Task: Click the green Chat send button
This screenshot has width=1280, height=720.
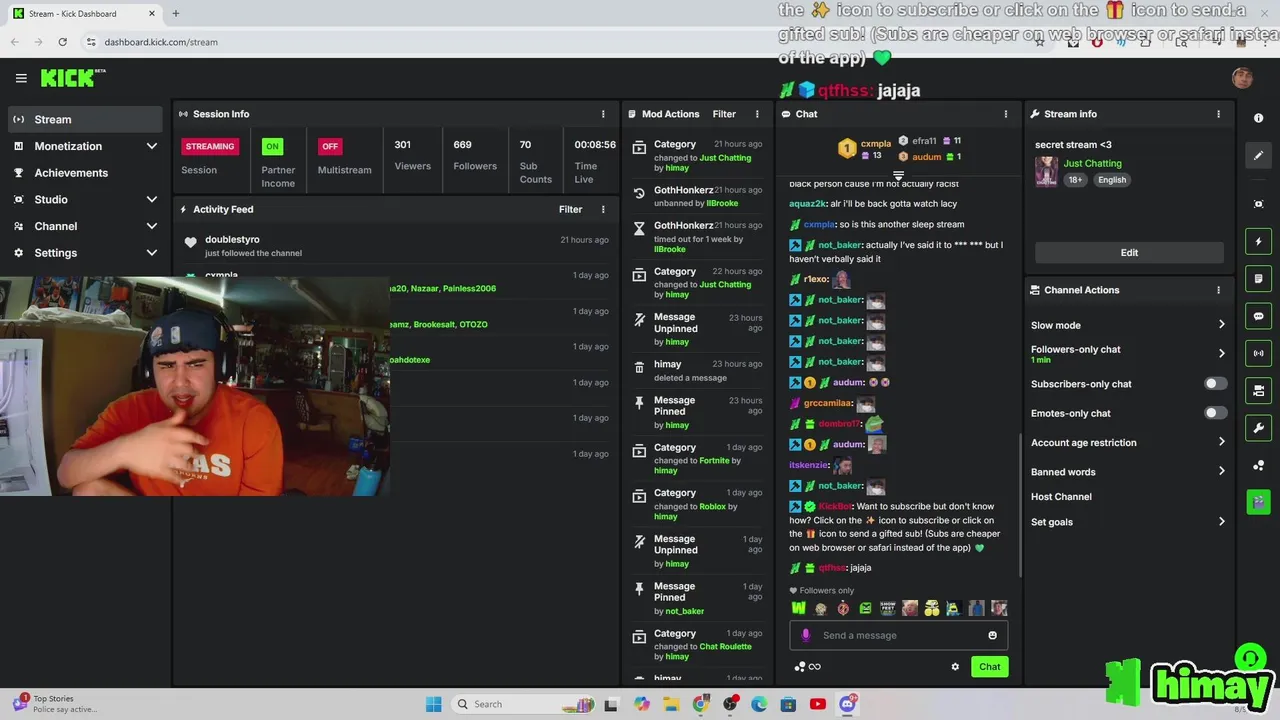Action: (x=989, y=667)
